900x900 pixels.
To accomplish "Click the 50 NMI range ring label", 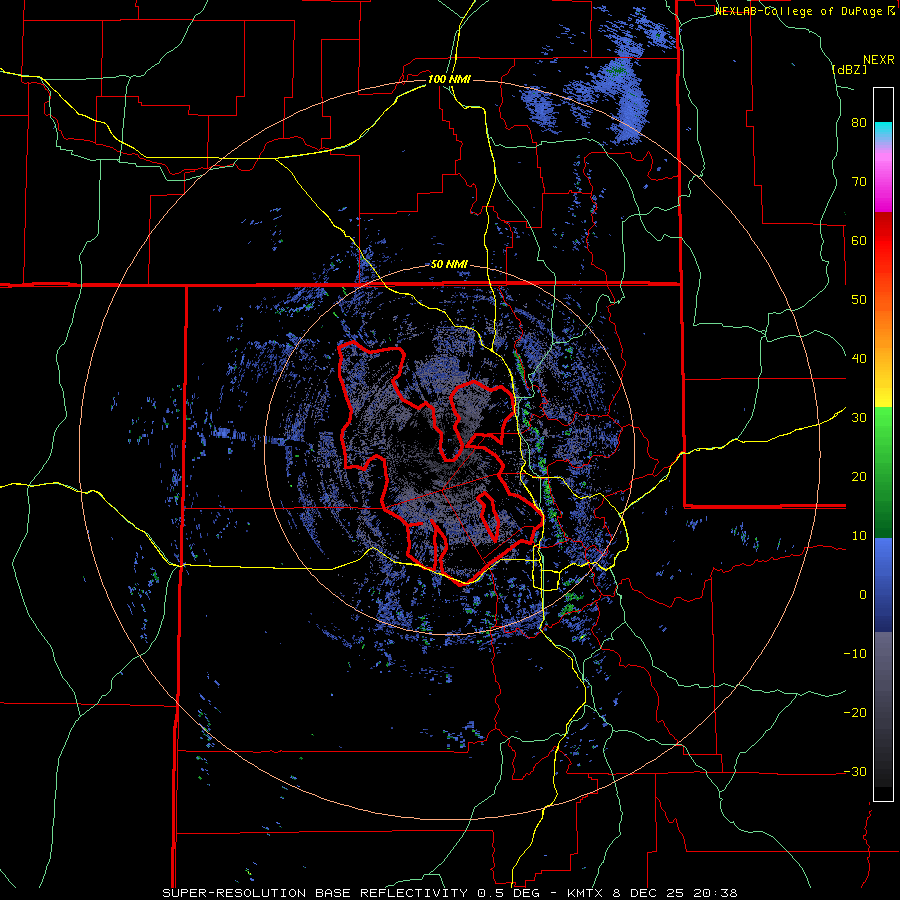I will pos(449,265).
